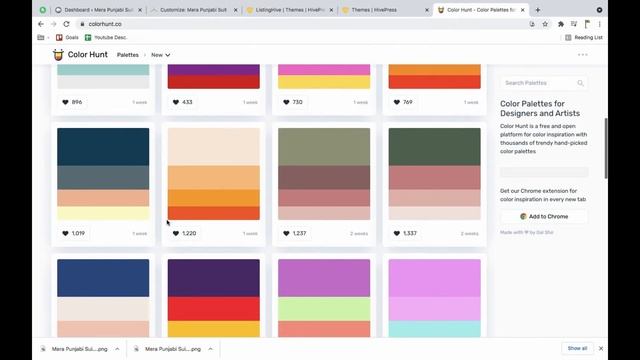Switch to ListingHive Themes HivePress tab
The height and width of the screenshot is (360, 640).
(x=290, y=10)
